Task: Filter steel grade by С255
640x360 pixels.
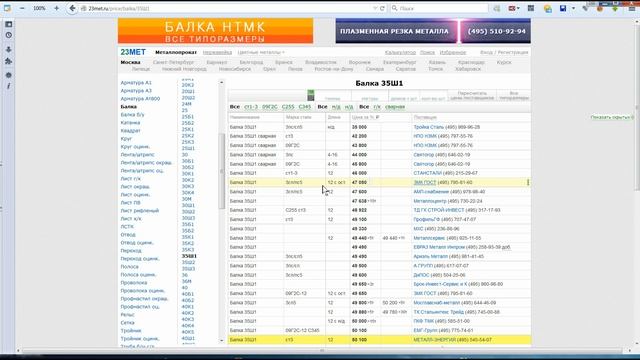Action: (x=288, y=107)
